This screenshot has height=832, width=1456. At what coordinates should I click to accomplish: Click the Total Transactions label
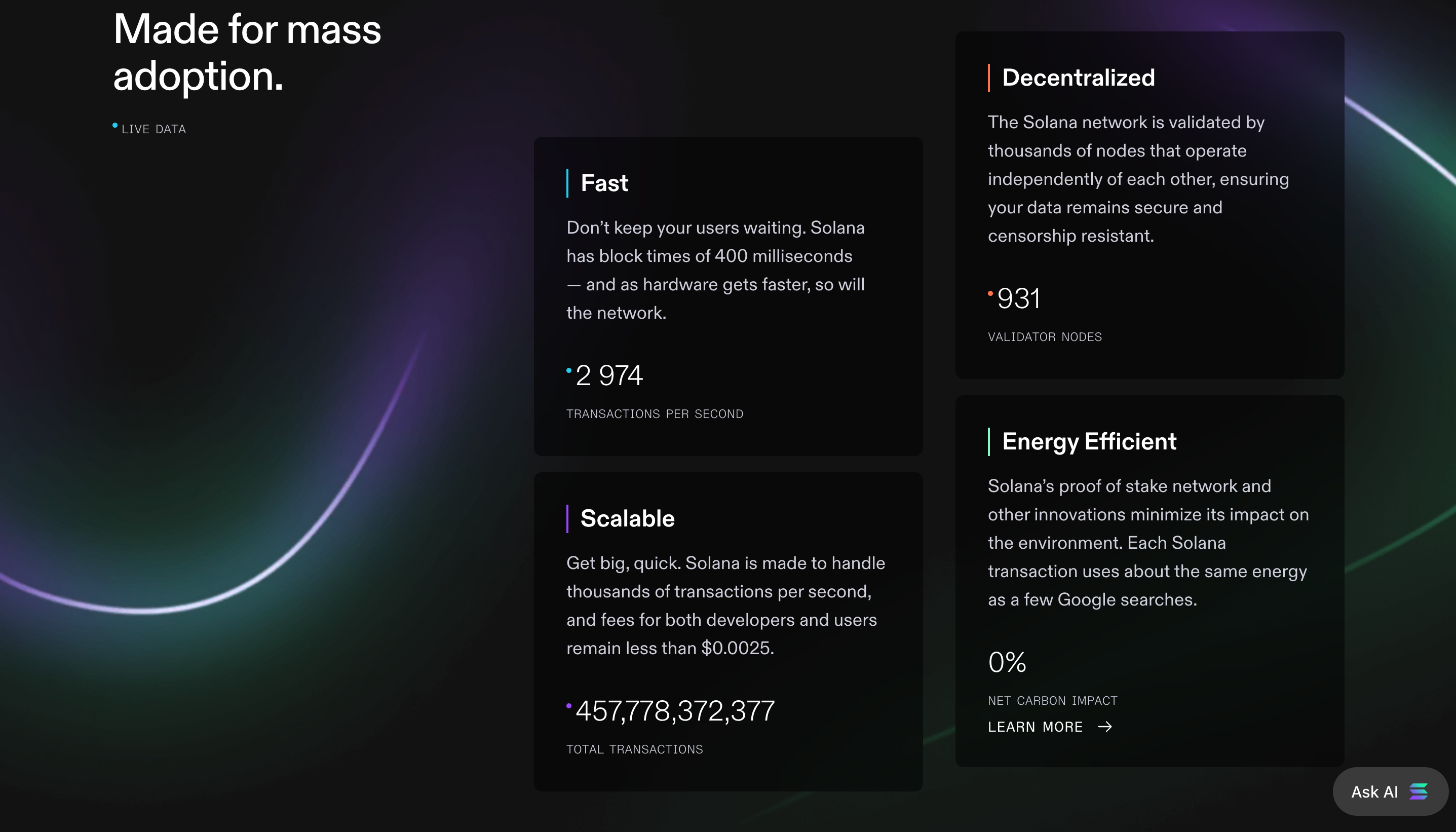coord(634,749)
